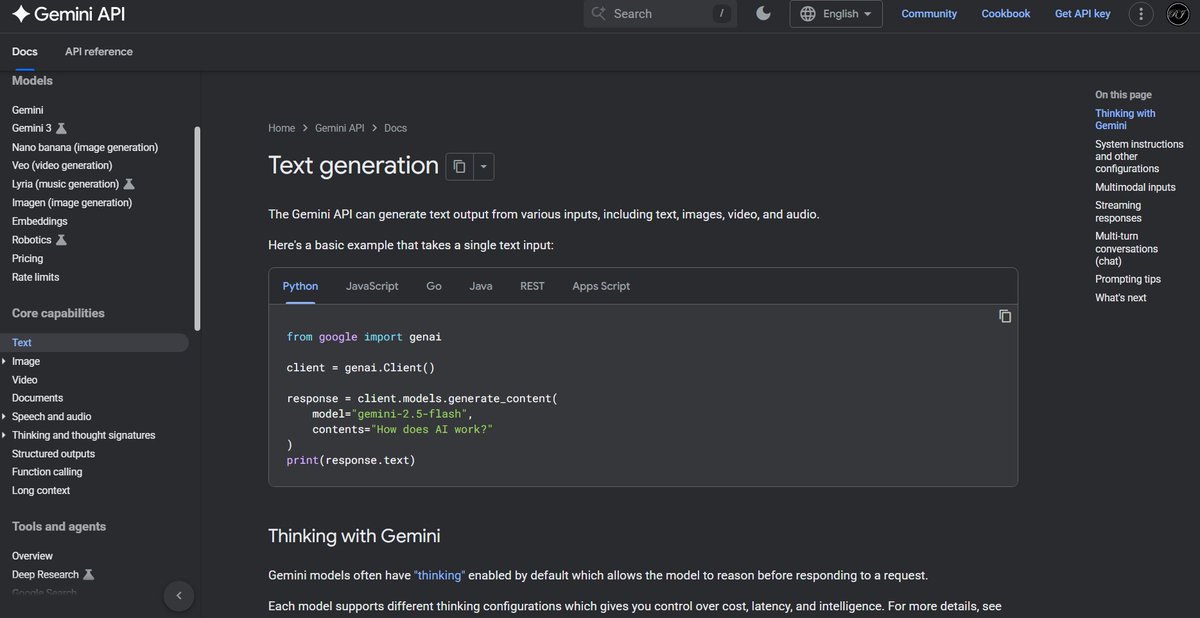Open the three-dot more options menu
The width and height of the screenshot is (1200, 618).
[1141, 14]
